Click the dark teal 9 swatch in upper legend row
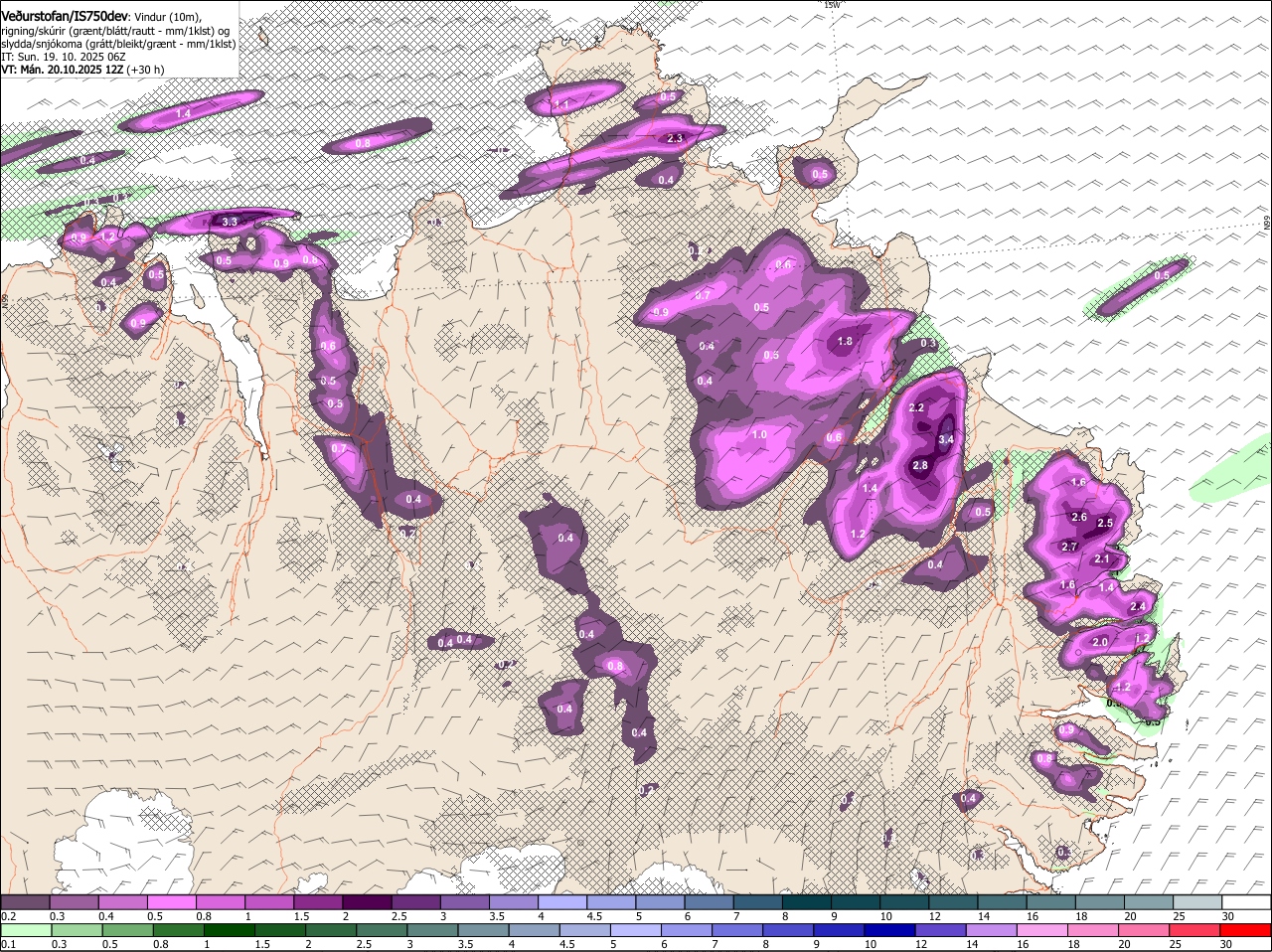The height and width of the screenshot is (952, 1272). (x=856, y=901)
